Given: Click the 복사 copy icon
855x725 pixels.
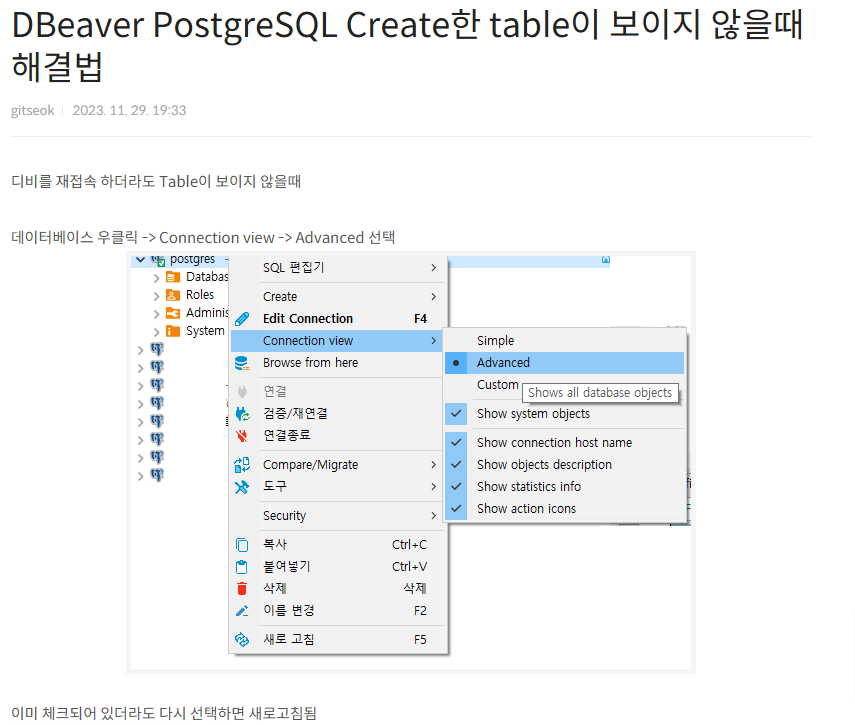Looking at the screenshot, I should point(242,545).
